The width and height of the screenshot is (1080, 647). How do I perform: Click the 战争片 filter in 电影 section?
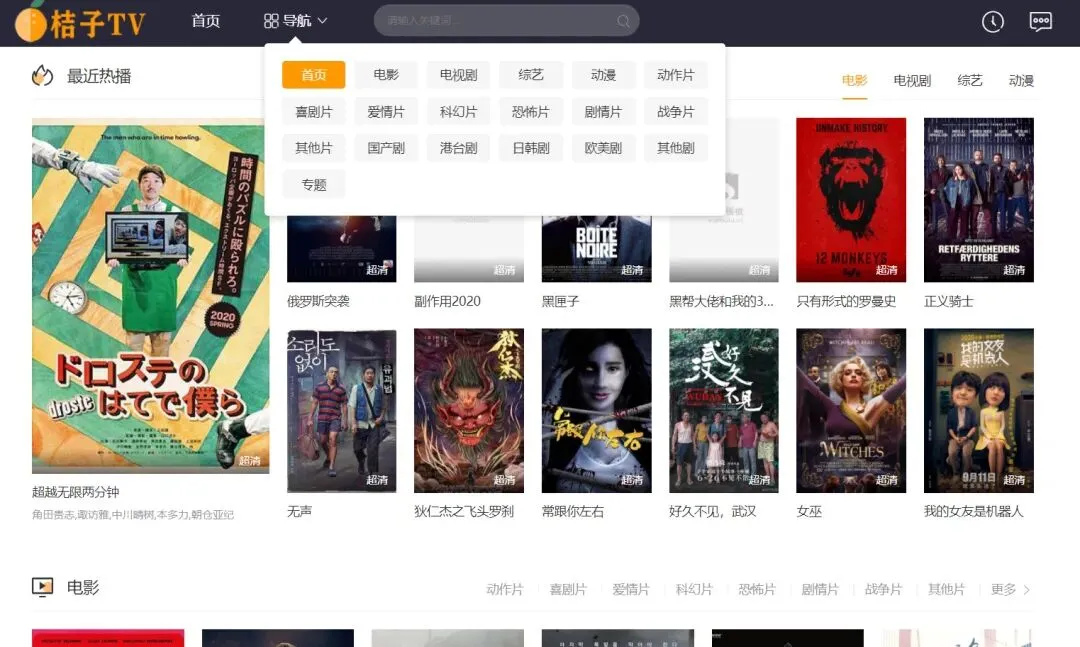coord(883,590)
